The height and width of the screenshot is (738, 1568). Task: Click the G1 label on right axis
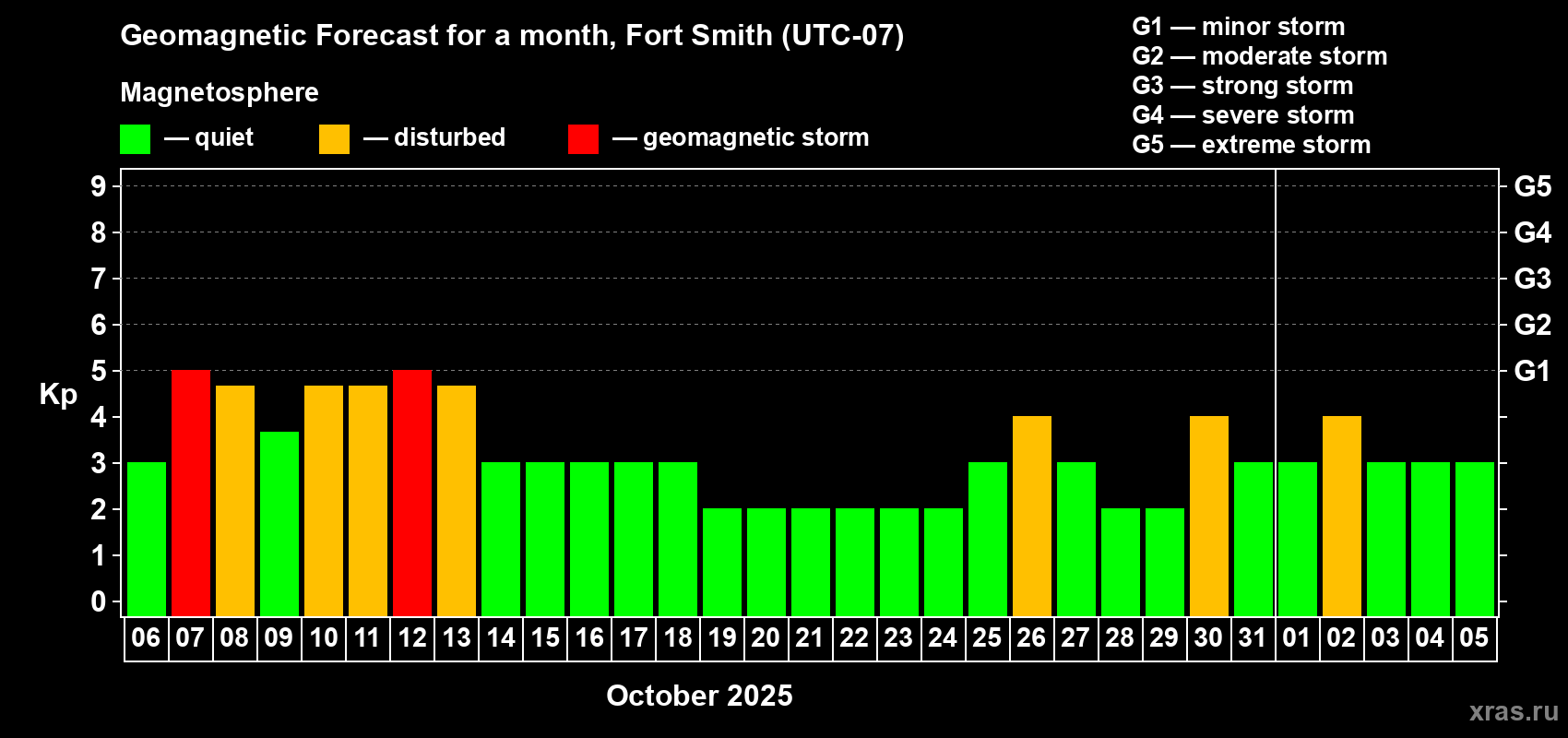click(1532, 371)
